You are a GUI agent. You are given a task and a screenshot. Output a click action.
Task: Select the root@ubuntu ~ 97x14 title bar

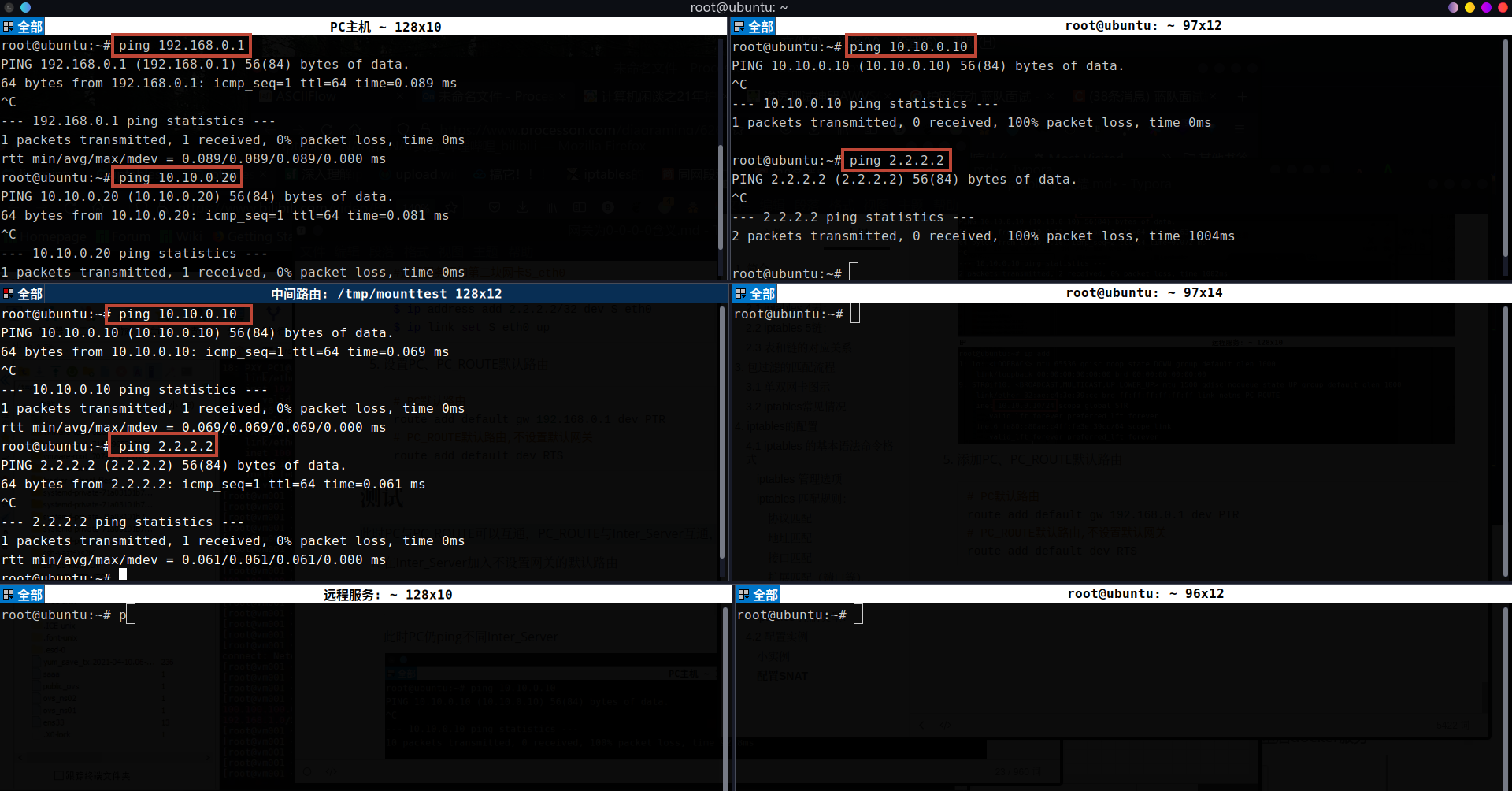[1143, 293]
